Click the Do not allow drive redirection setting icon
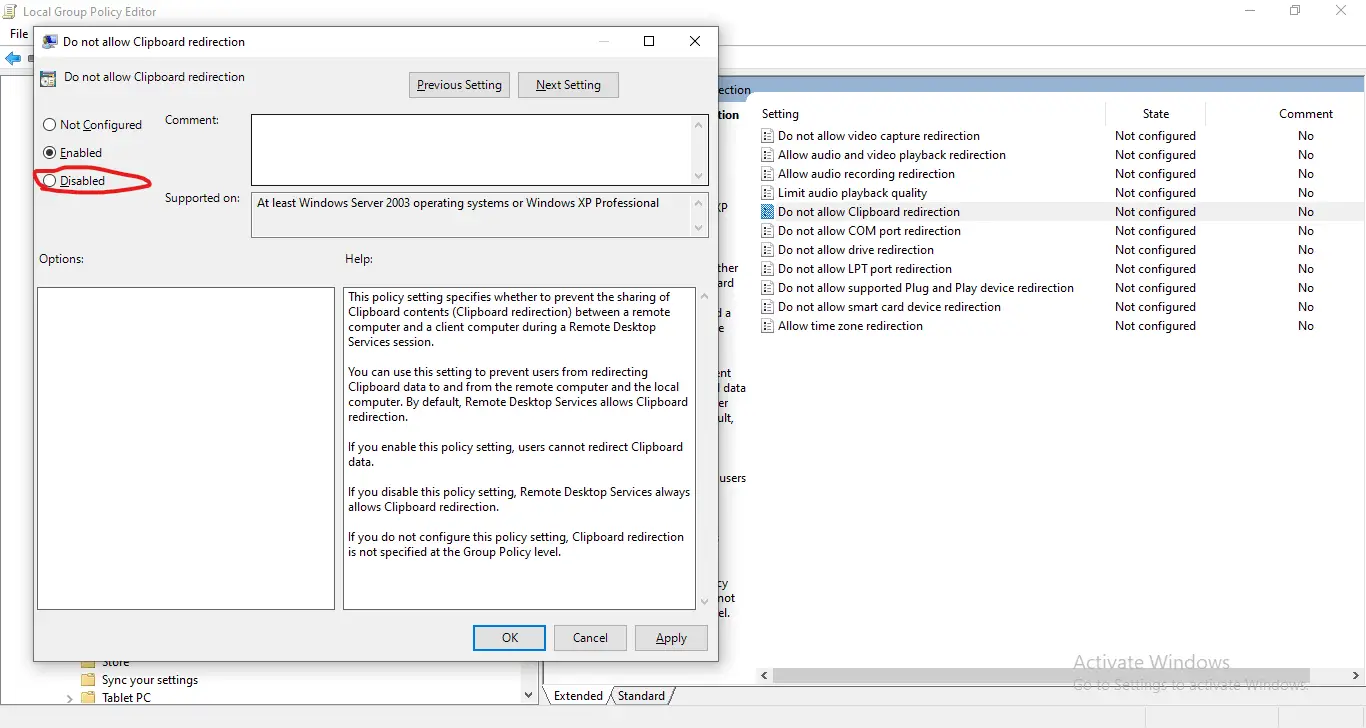 pos(768,249)
